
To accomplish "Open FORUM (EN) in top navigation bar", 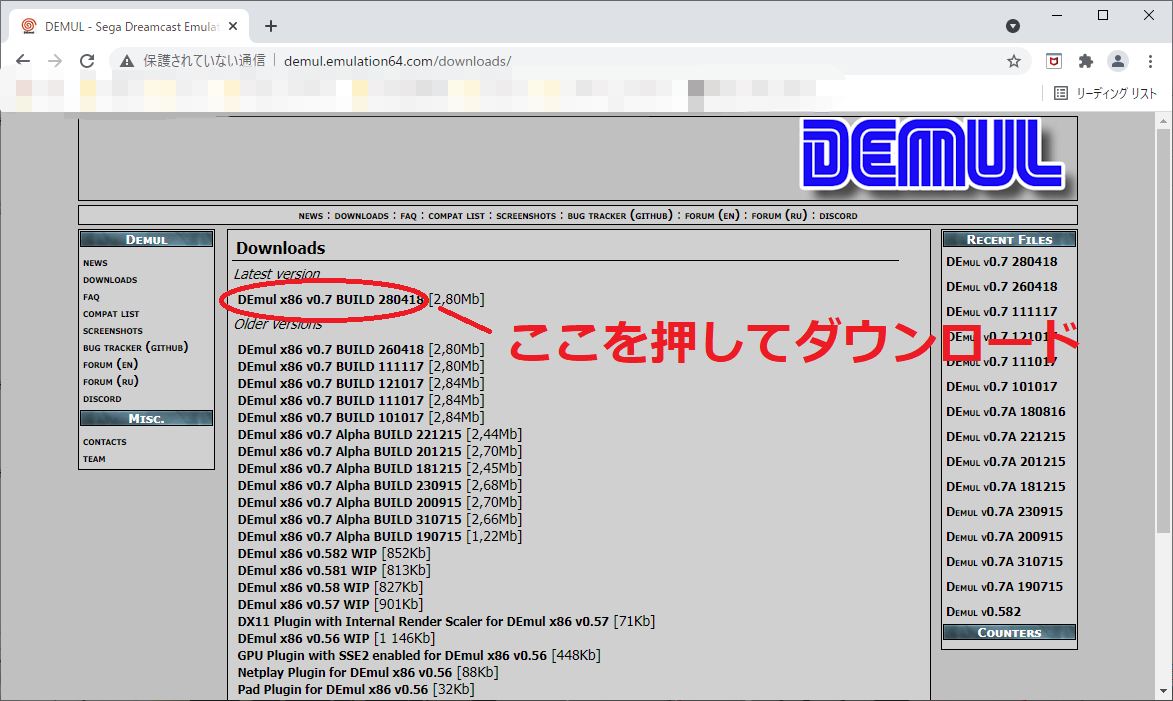I will click(x=711, y=215).
